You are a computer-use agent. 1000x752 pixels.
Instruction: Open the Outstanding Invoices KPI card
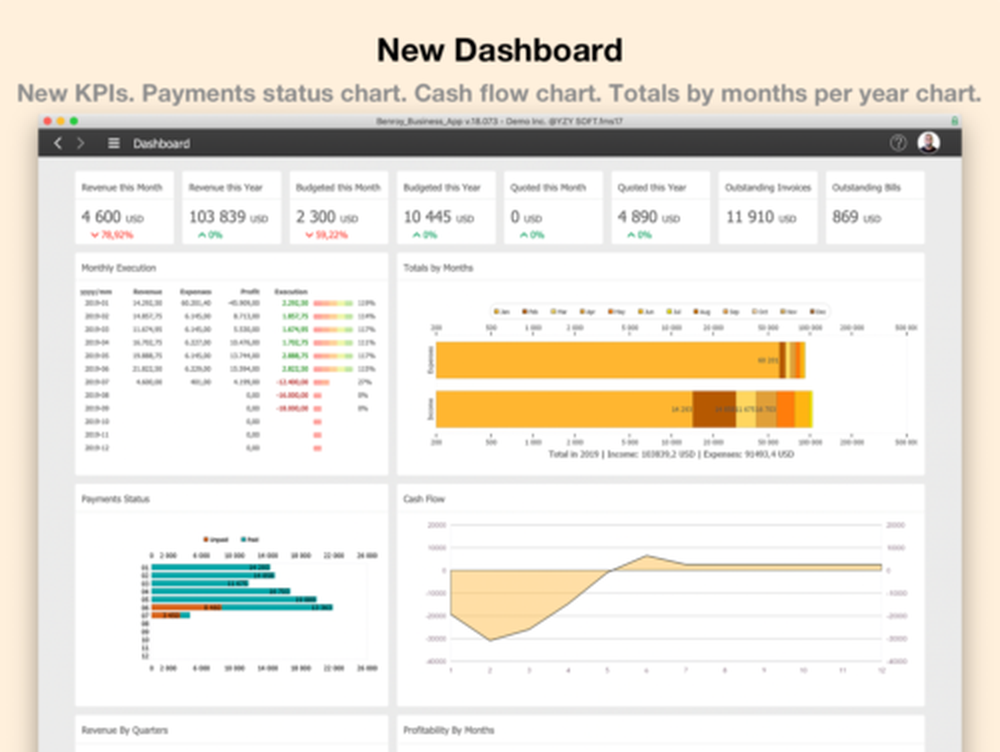point(767,207)
